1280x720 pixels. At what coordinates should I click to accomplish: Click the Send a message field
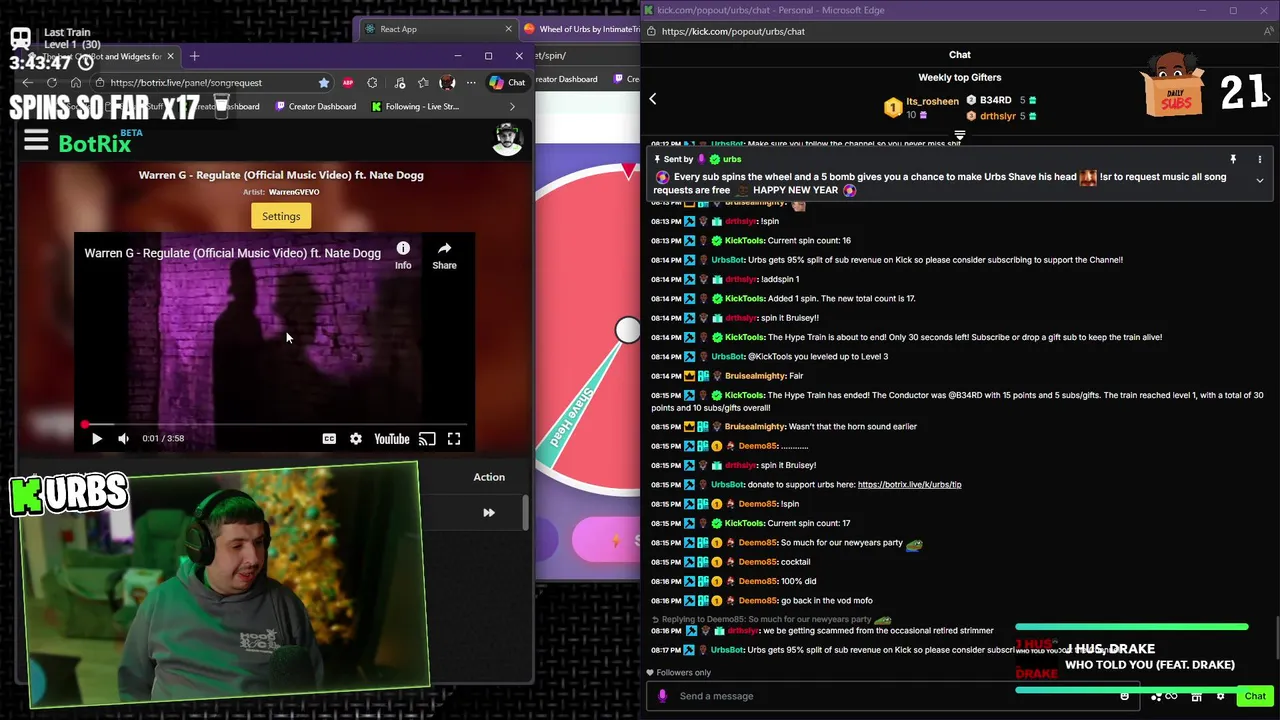coord(890,696)
